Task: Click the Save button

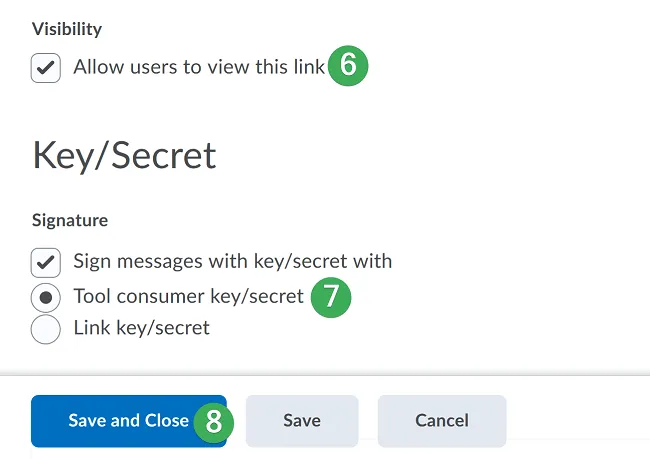Action: [301, 421]
